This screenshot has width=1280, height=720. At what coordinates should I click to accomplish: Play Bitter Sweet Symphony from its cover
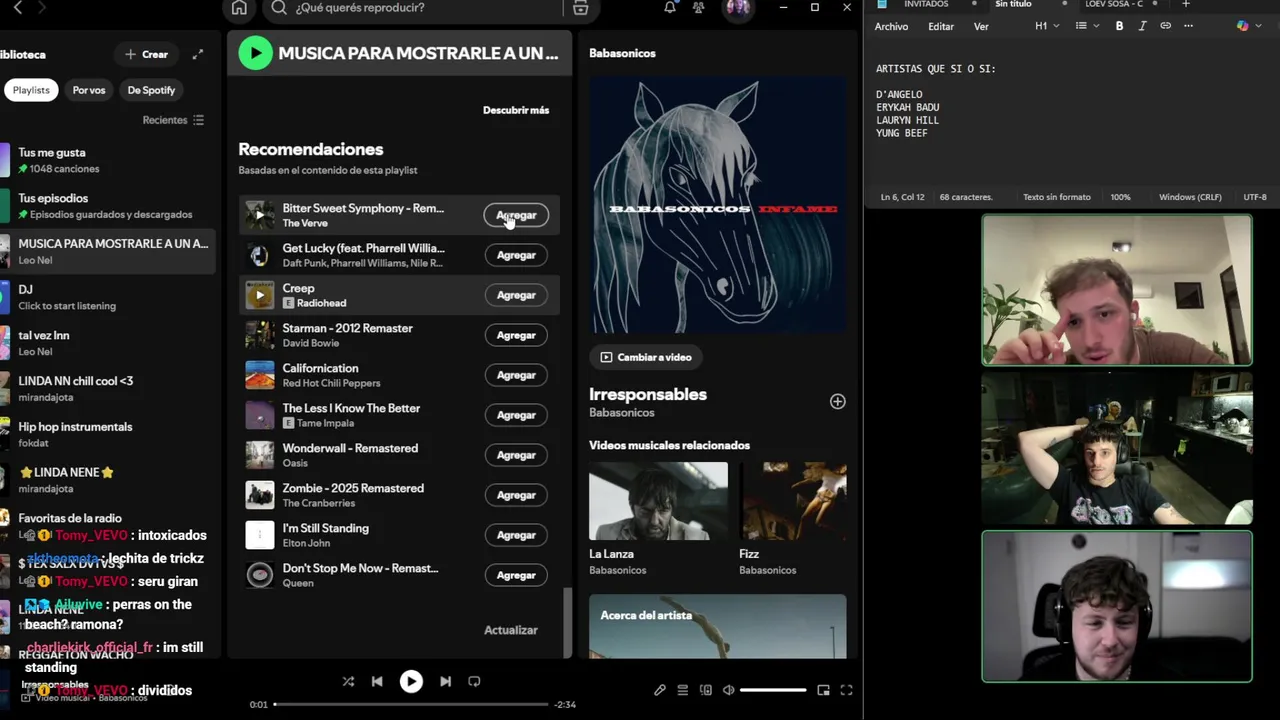260,215
